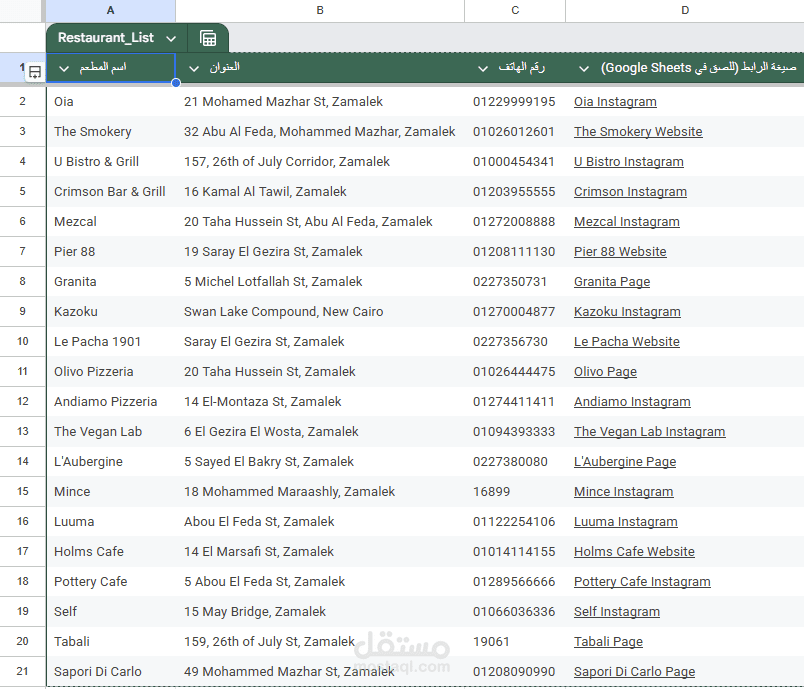This screenshot has width=804, height=689.
Task: Click address 6 El Gezira El Wosta, Zamalek
Action: 271,432
